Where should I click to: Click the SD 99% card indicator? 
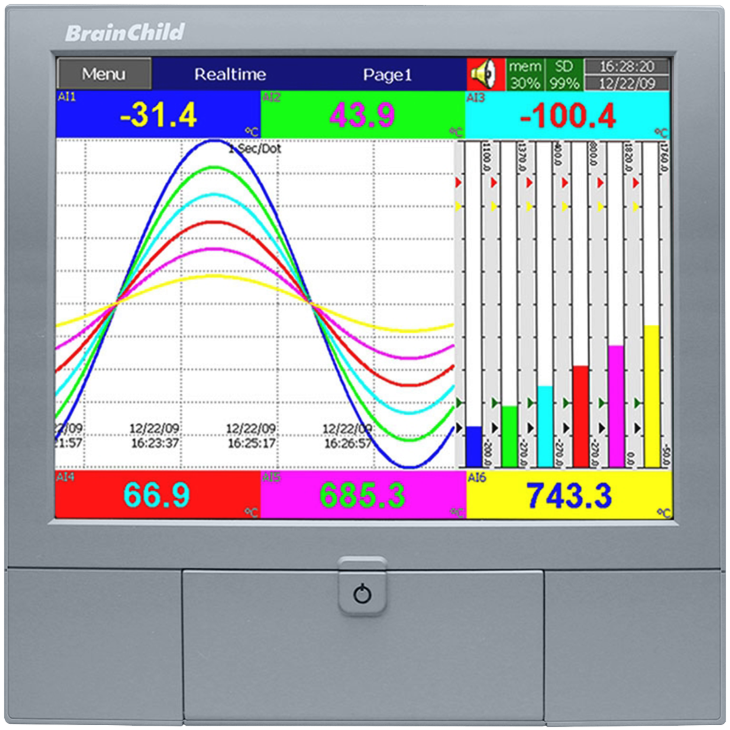coord(564,74)
